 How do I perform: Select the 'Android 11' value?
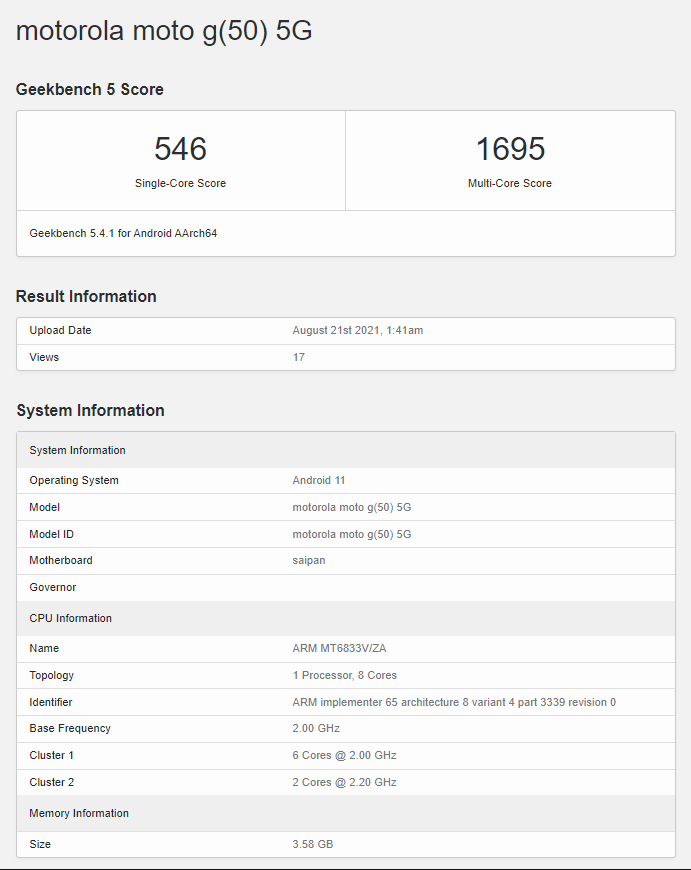(x=319, y=480)
